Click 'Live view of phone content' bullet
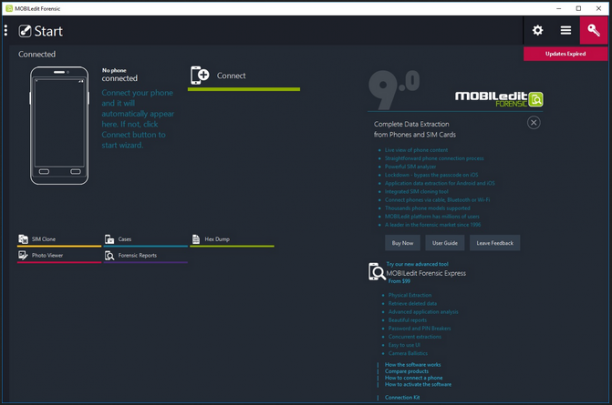Screen dimensions: 612x405 [x=416, y=150]
